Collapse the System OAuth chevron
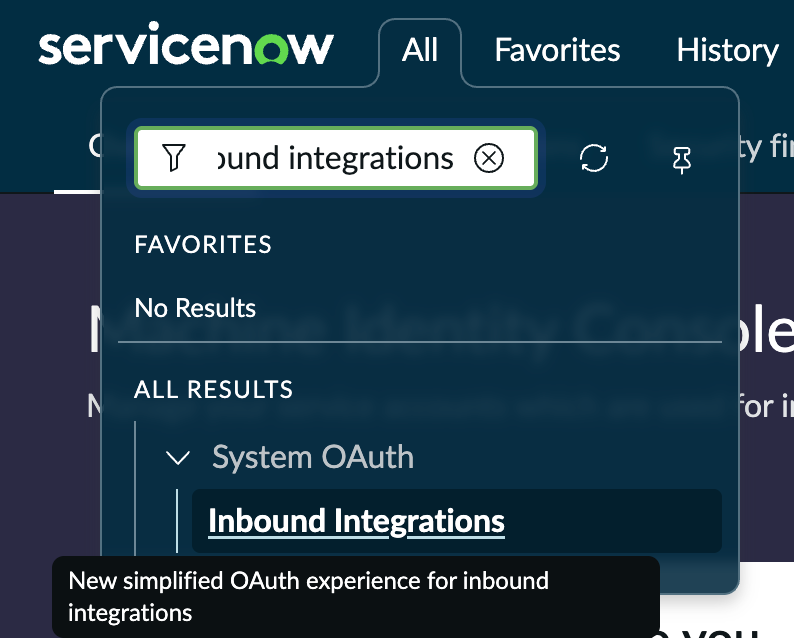 tap(178, 457)
